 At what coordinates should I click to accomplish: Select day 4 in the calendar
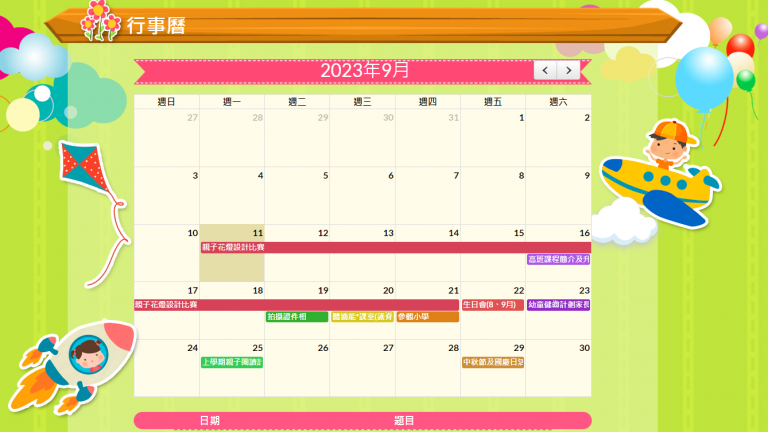coord(232,195)
